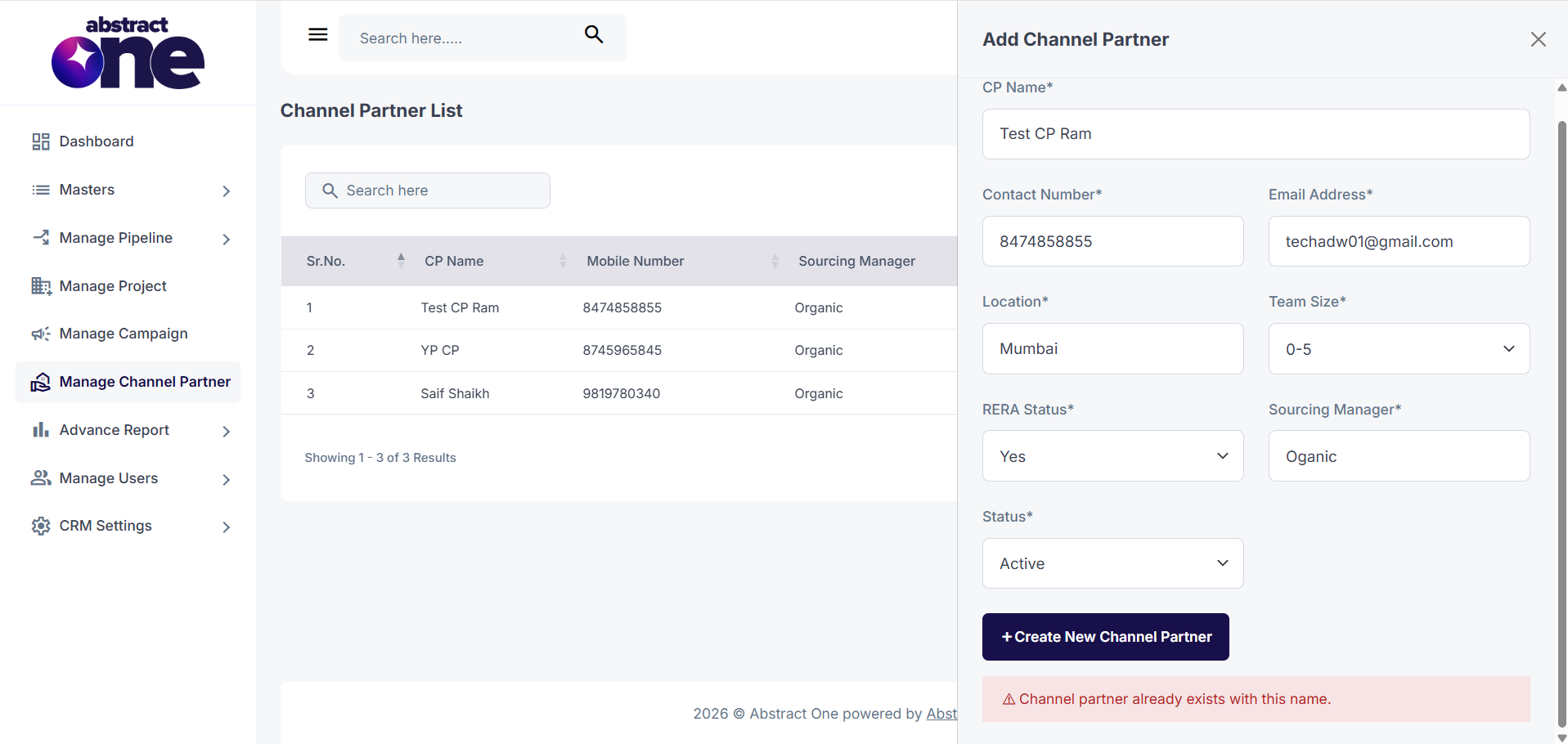Click the panel vertical scrollbar thumb
This screenshot has height=744, width=1568.
point(1561,424)
